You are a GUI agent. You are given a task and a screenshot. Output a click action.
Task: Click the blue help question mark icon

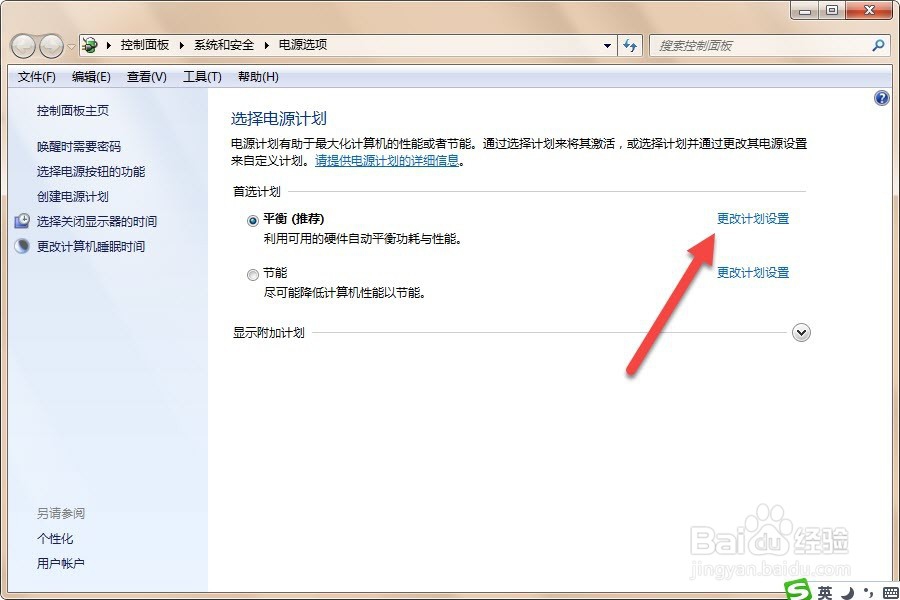(881, 98)
